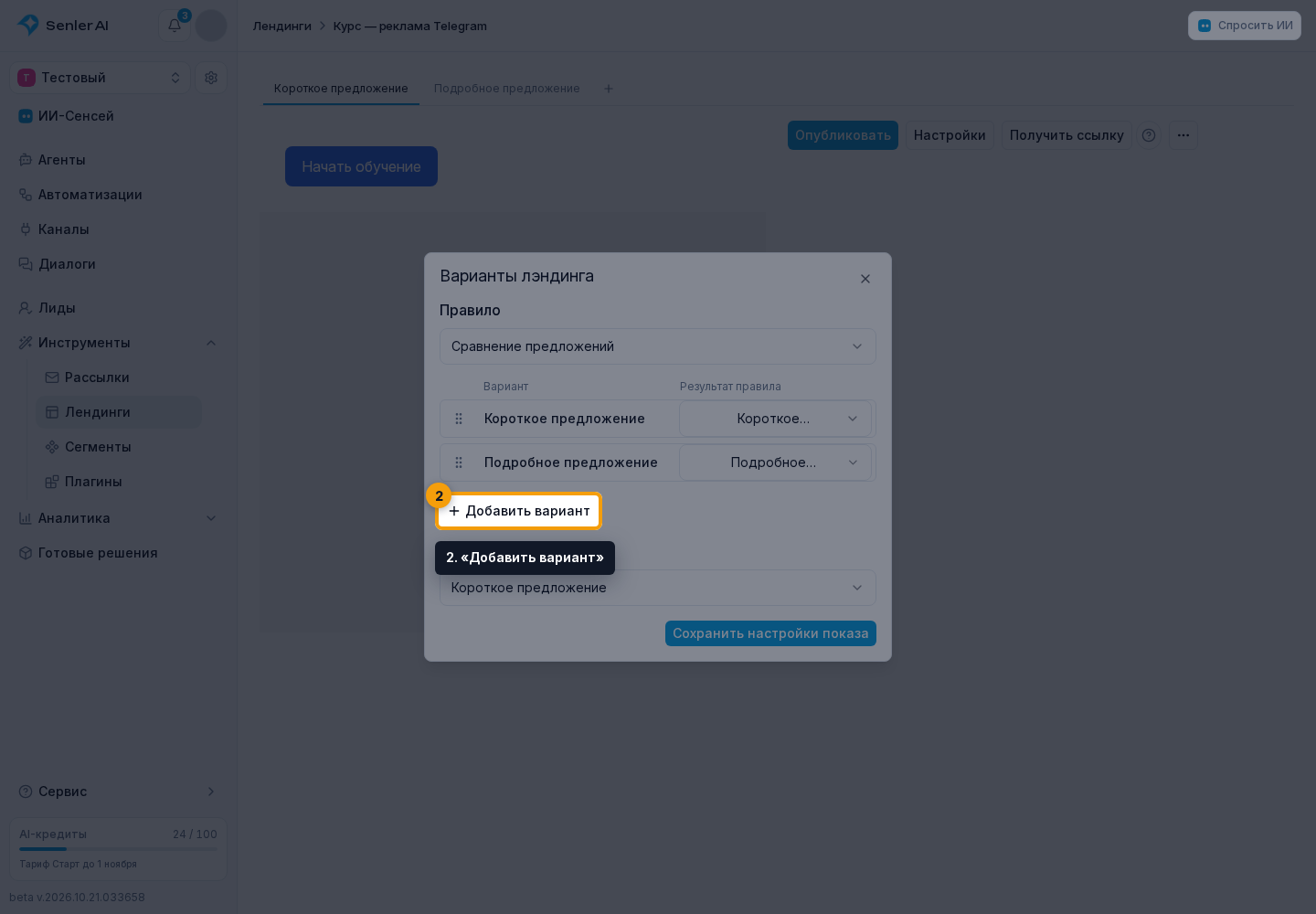Image resolution: width=1316 pixels, height=914 pixels.
Task: Close the Варианты лэндинга dialog
Action: (x=865, y=279)
